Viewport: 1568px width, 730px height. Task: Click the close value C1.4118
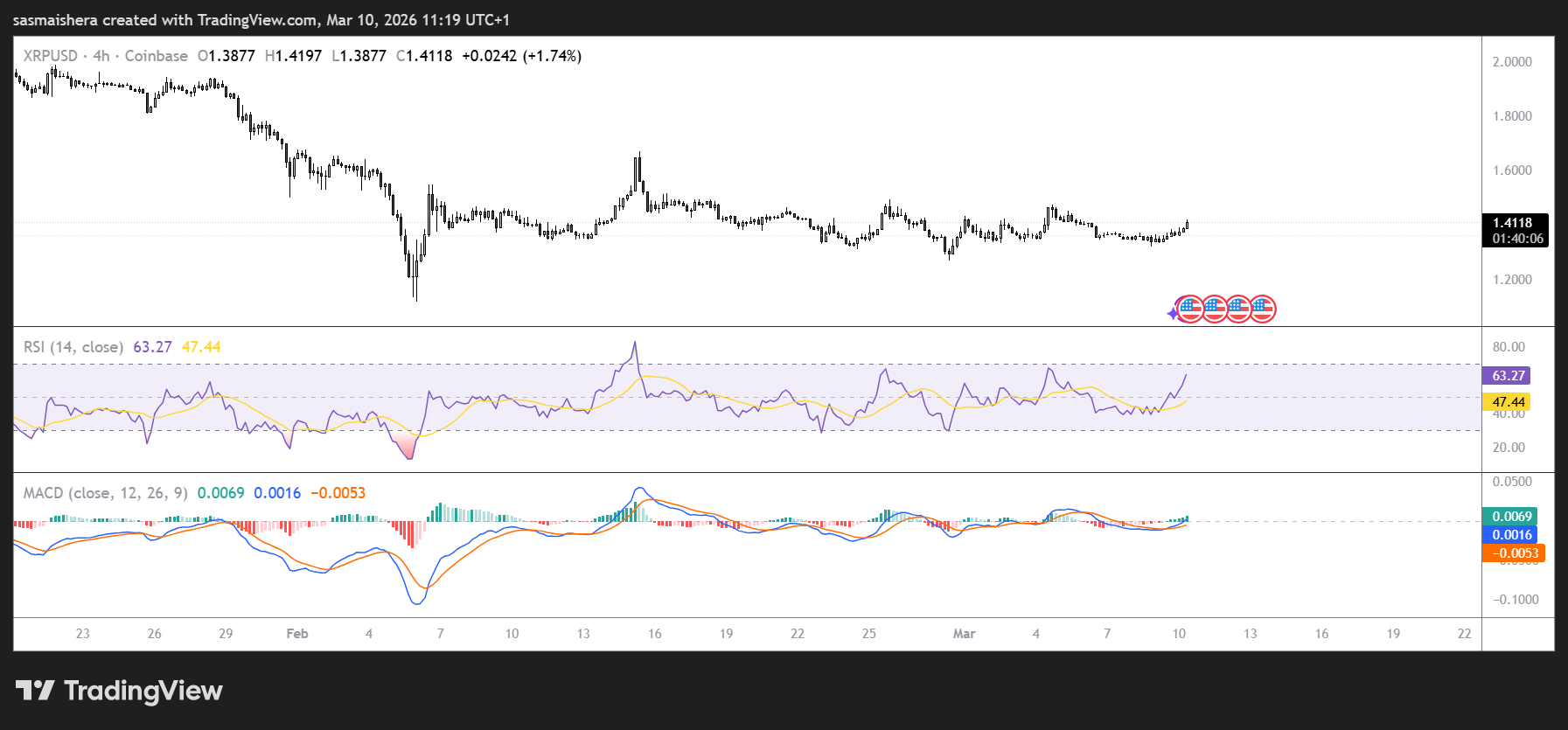coord(424,56)
